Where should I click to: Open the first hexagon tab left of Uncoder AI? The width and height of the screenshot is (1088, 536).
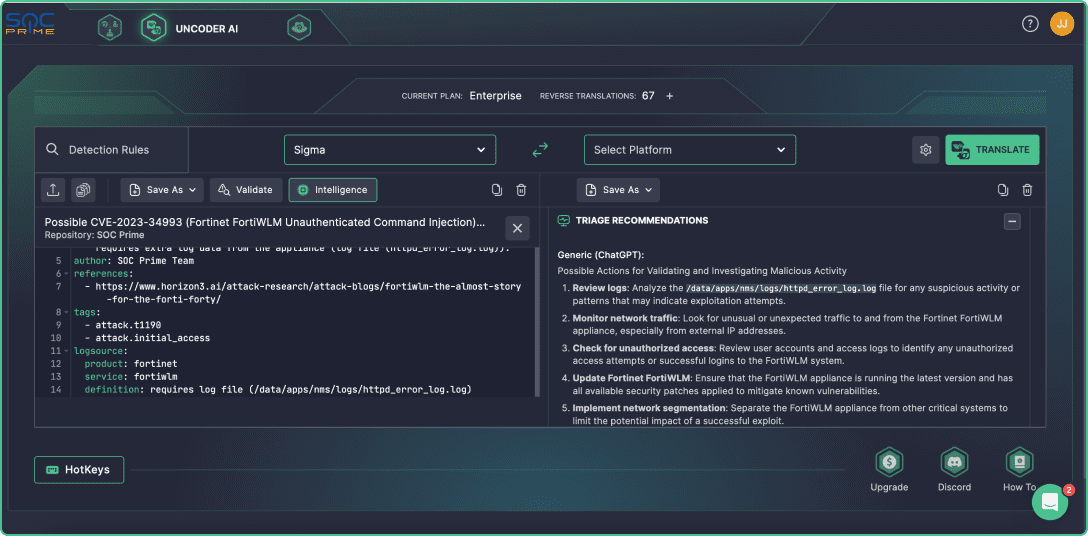(x=109, y=28)
